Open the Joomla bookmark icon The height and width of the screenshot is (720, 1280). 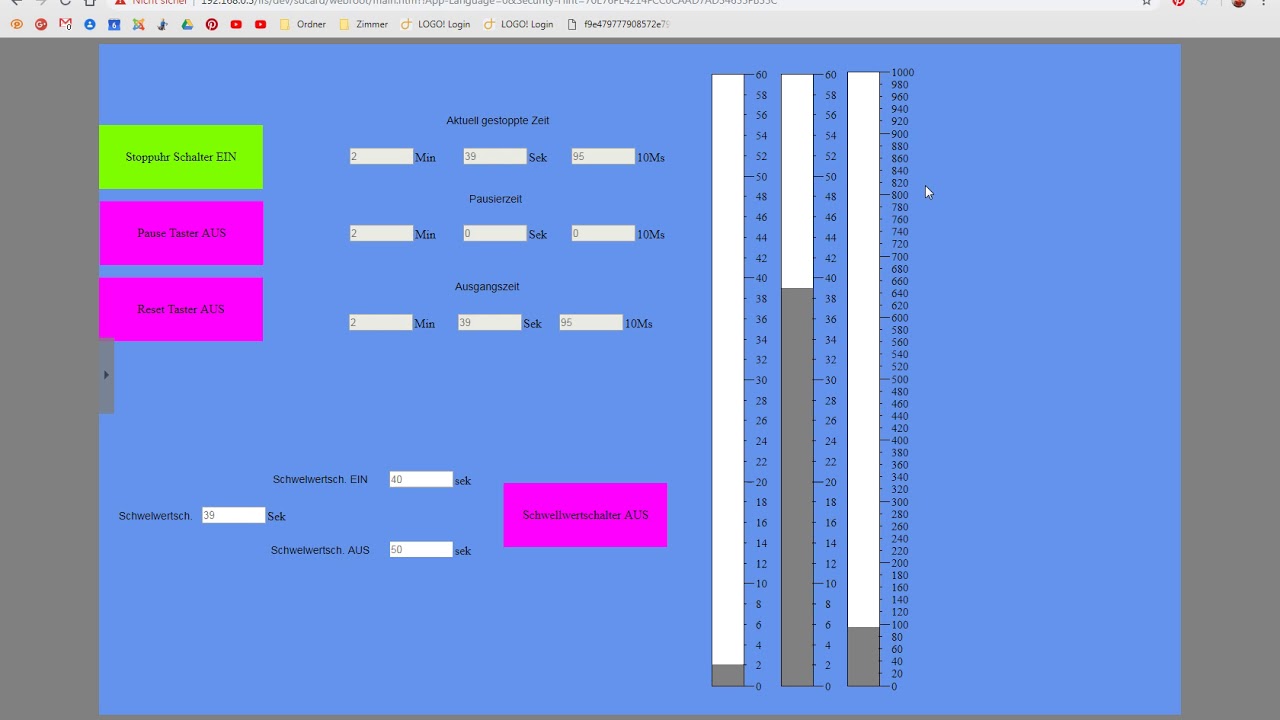138,24
